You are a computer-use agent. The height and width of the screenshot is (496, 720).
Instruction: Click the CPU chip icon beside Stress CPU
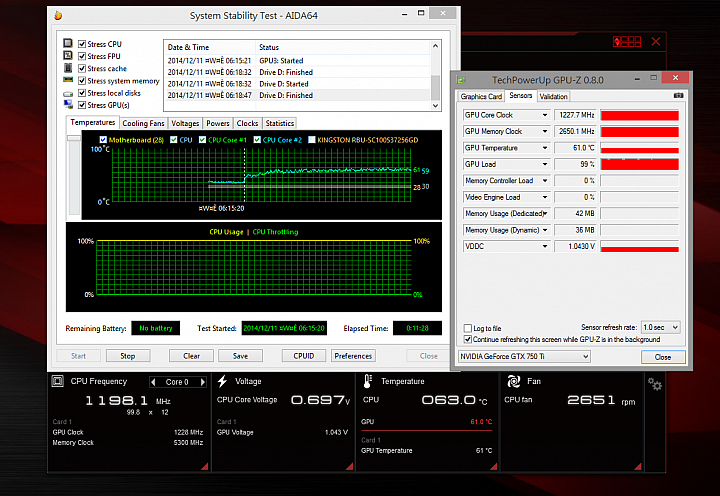[68, 43]
